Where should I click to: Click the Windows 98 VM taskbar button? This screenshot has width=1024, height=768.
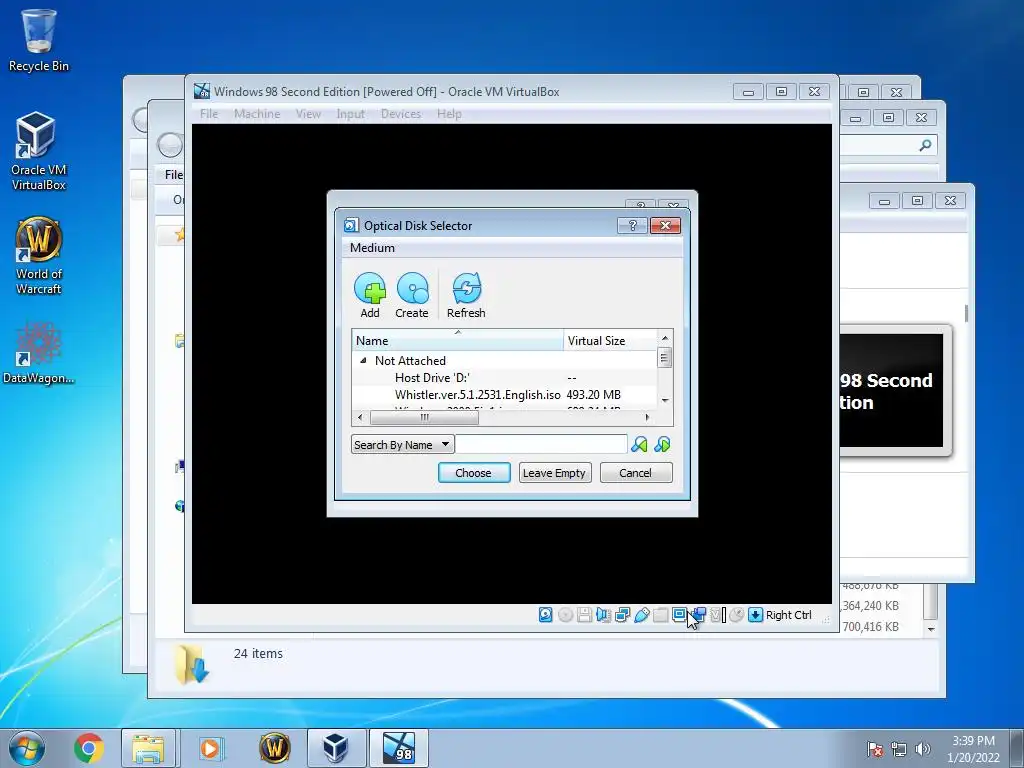399,748
